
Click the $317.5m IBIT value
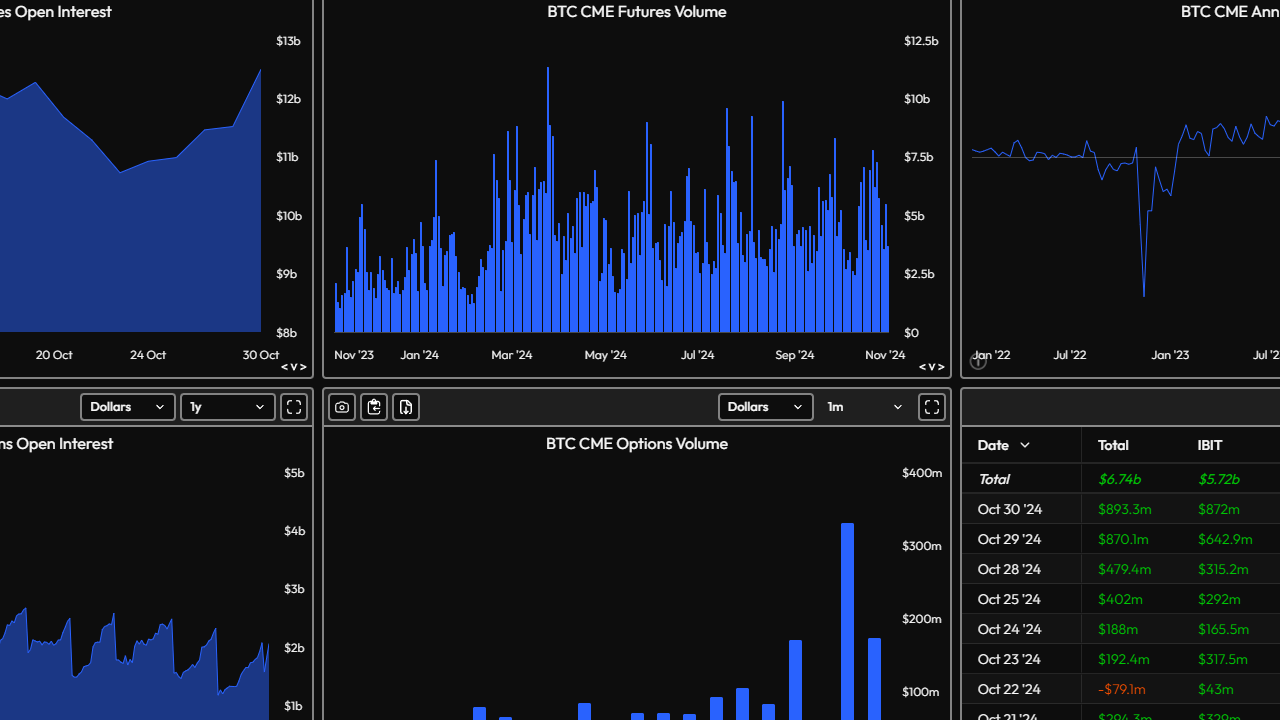click(x=1223, y=659)
